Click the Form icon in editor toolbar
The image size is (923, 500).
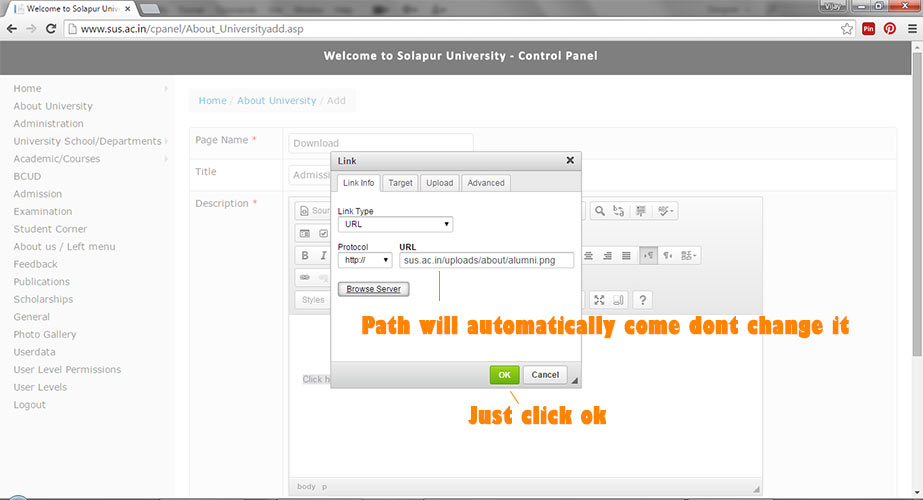[304, 233]
